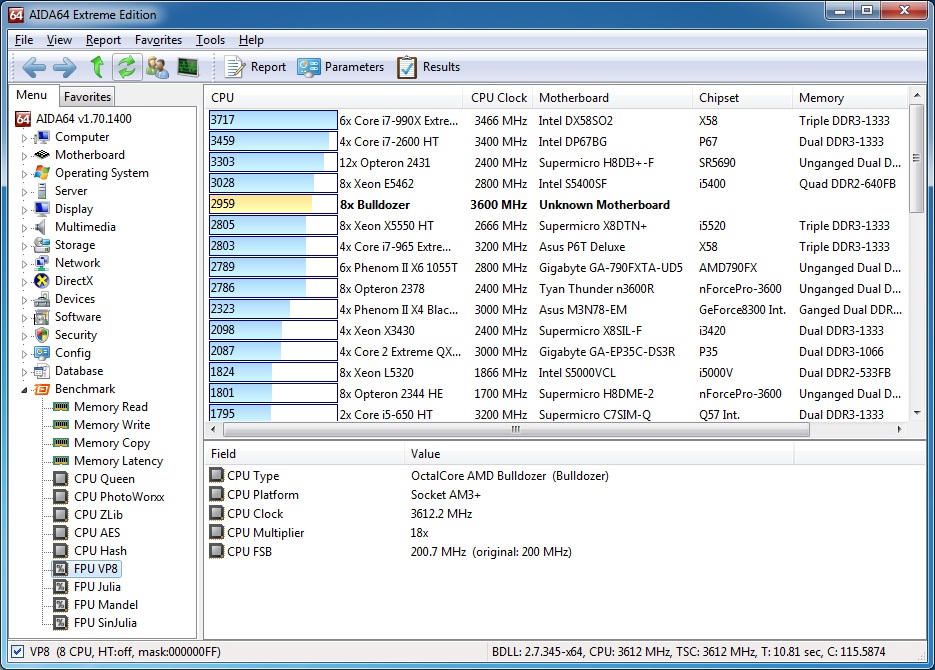The height and width of the screenshot is (670, 935).
Task: Click the vertical scrollbar thumb in results
Action: [917, 159]
